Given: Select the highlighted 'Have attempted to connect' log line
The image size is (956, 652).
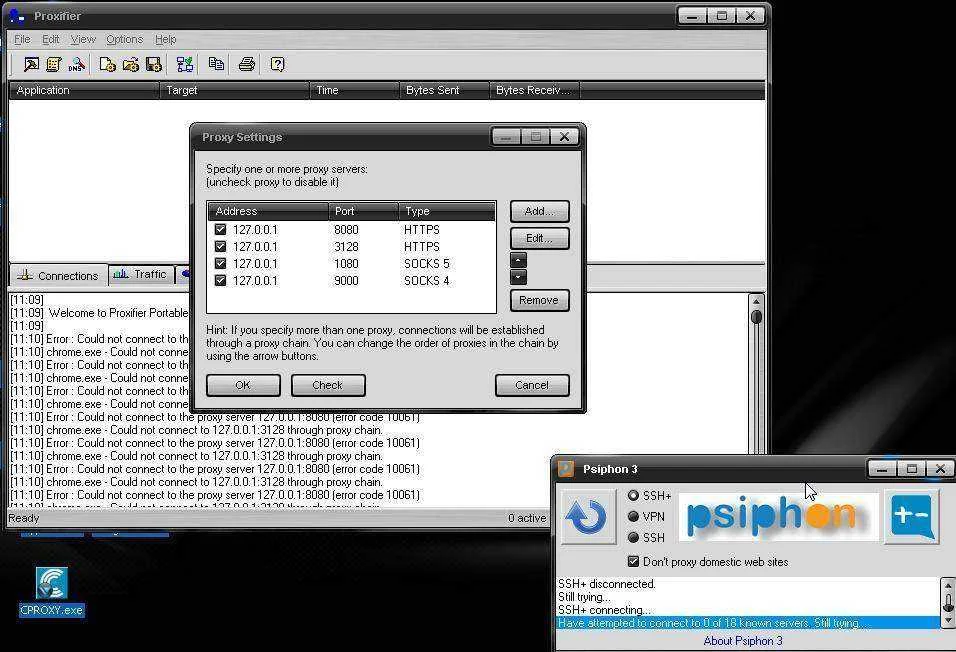Looking at the screenshot, I should (x=748, y=623).
